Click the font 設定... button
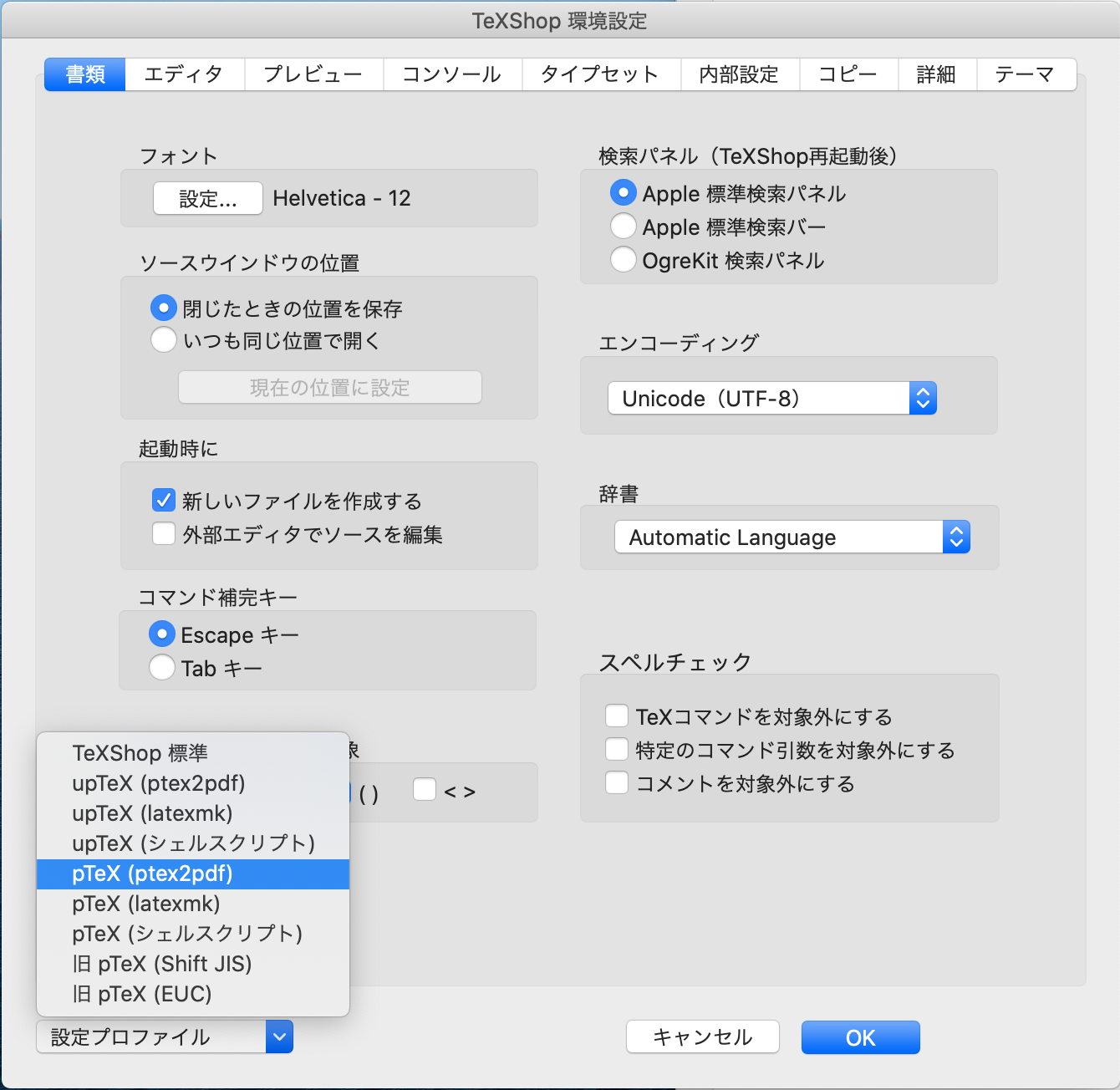Screen dimensions: 1120x1090 click(x=208, y=199)
